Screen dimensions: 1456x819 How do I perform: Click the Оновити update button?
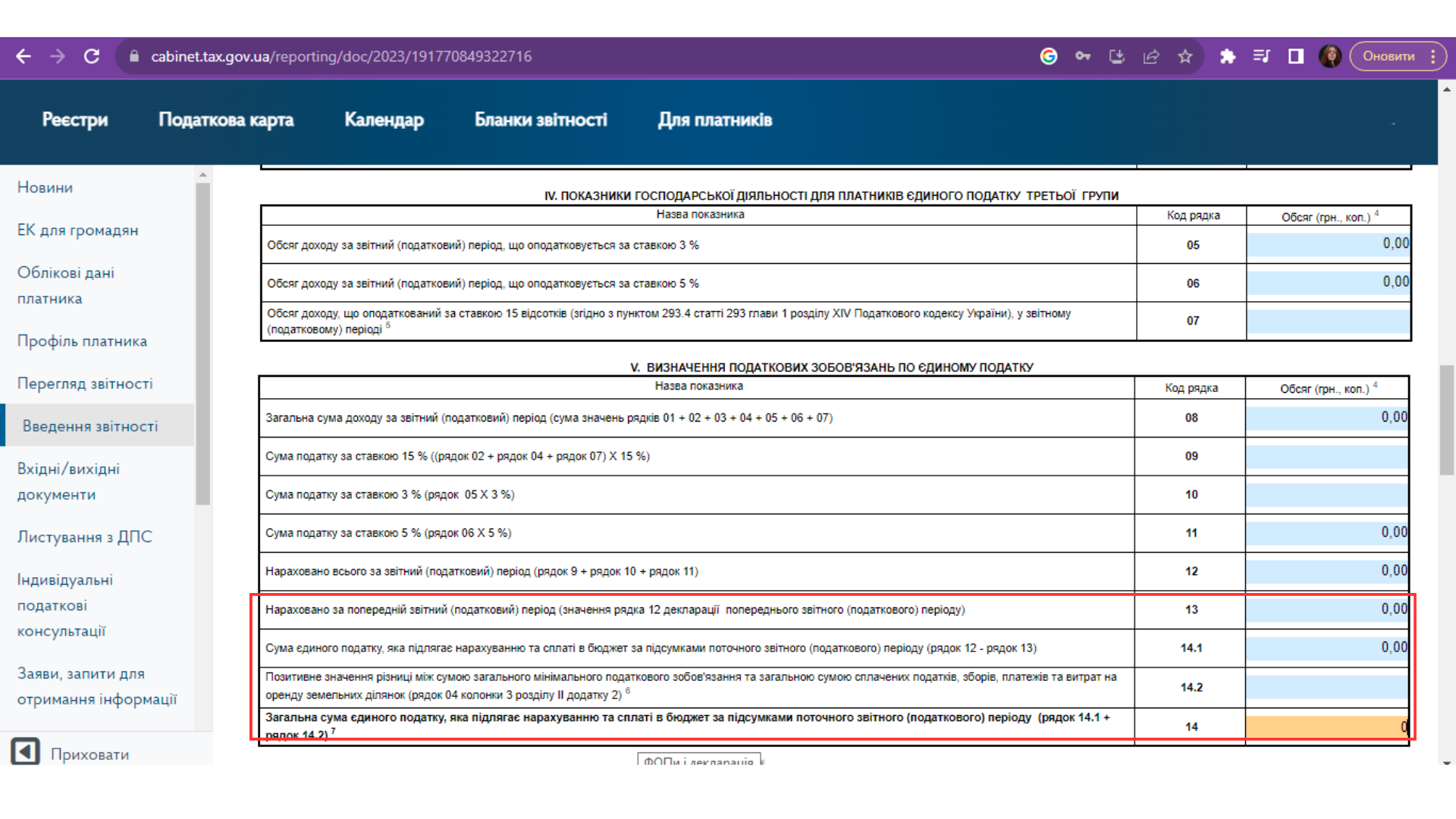[1389, 56]
